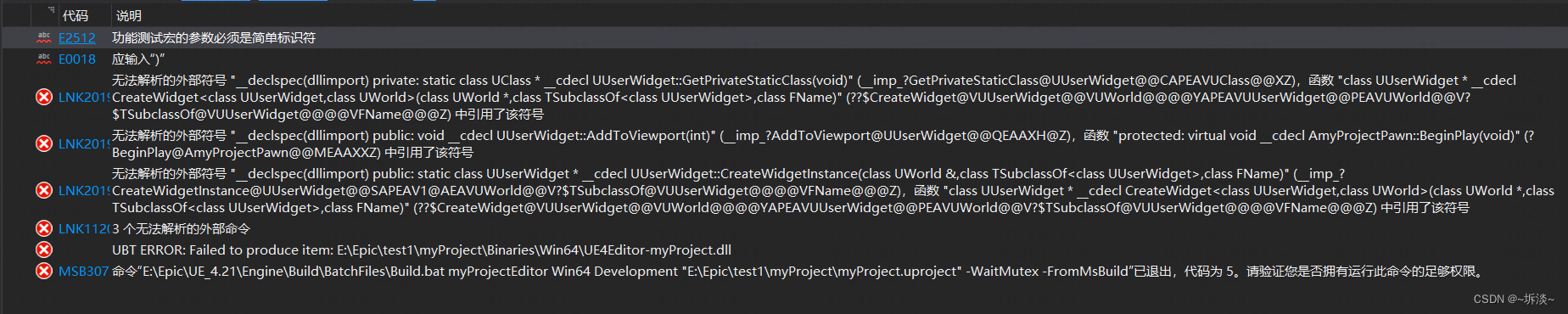
Task: Select the Build.bat command exited description
Action: pos(799,272)
